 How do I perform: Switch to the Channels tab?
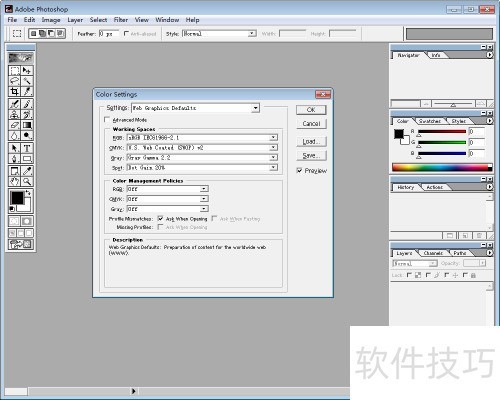(x=433, y=253)
